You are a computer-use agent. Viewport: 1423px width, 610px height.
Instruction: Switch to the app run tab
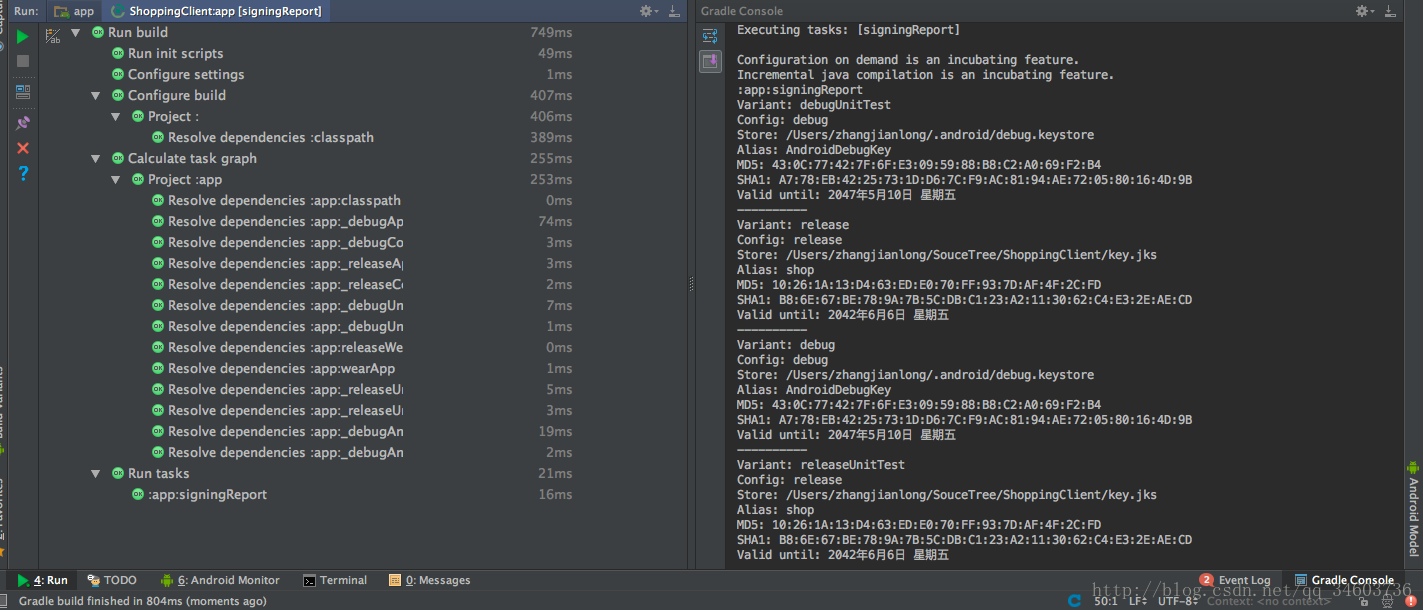coord(75,11)
